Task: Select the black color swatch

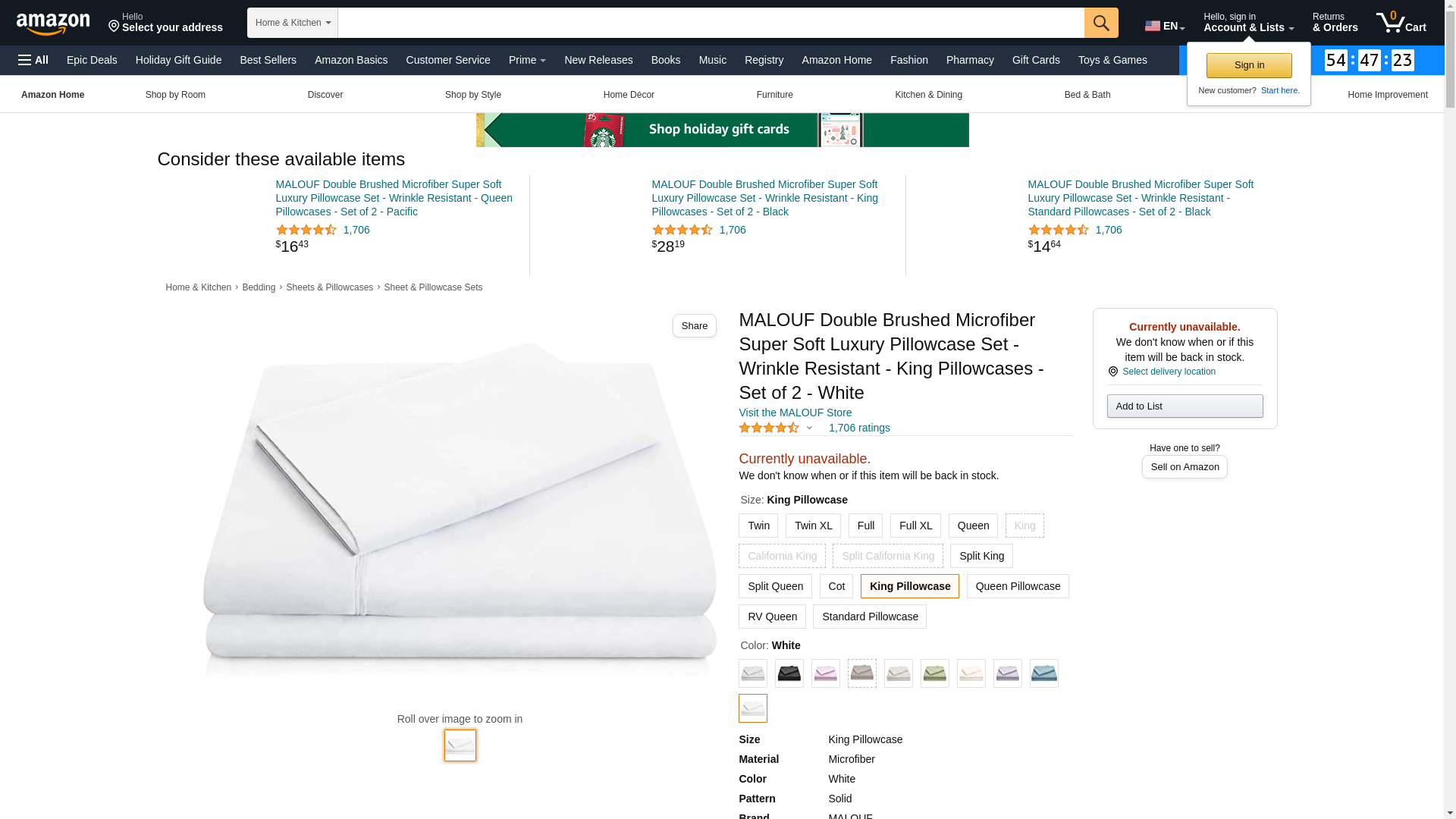Action: pos(789,673)
